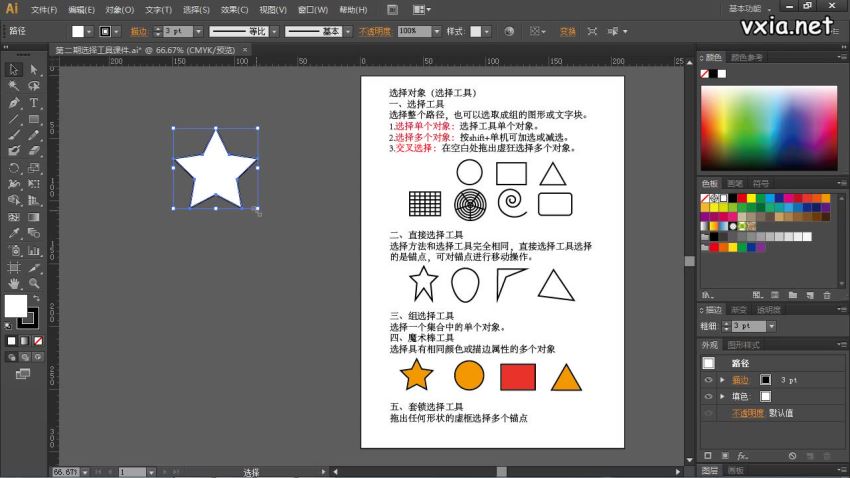The image size is (850, 478).
Task: Click the swap fill and stroke arrow
Action: pos(36,299)
